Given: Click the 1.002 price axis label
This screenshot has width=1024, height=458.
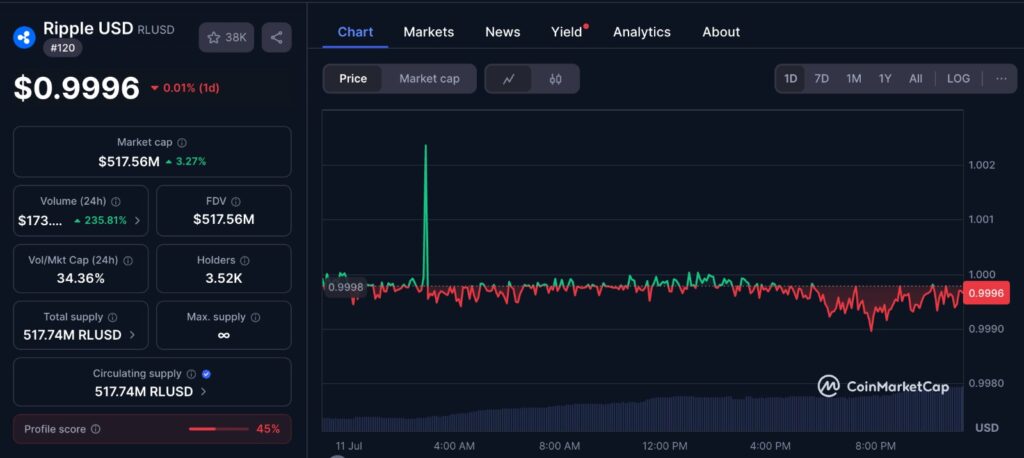Looking at the screenshot, I should tap(982, 165).
